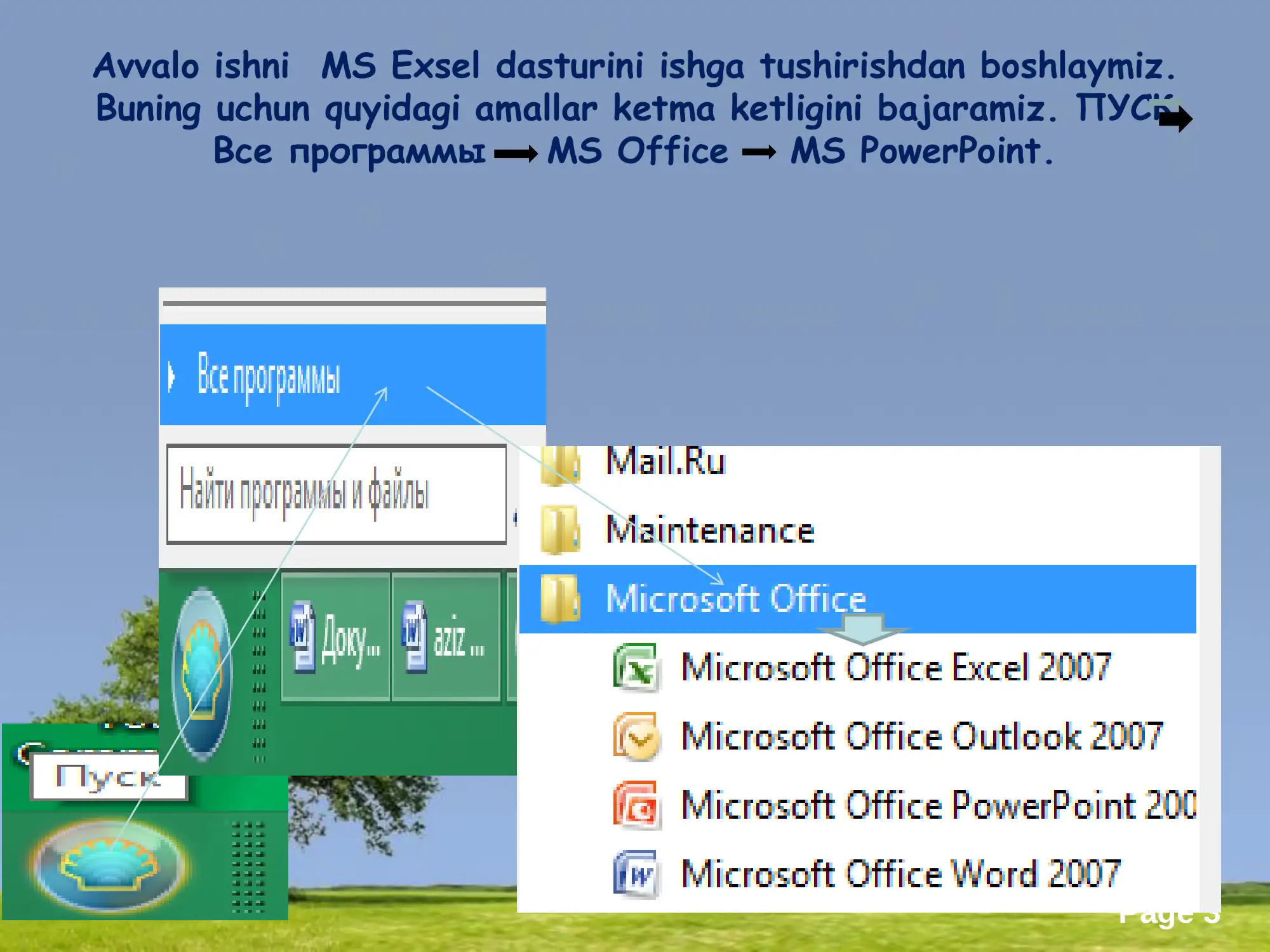Select Microsoft Office Excel 2007 entry
This screenshot has height=952, width=1270.
[x=896, y=668]
